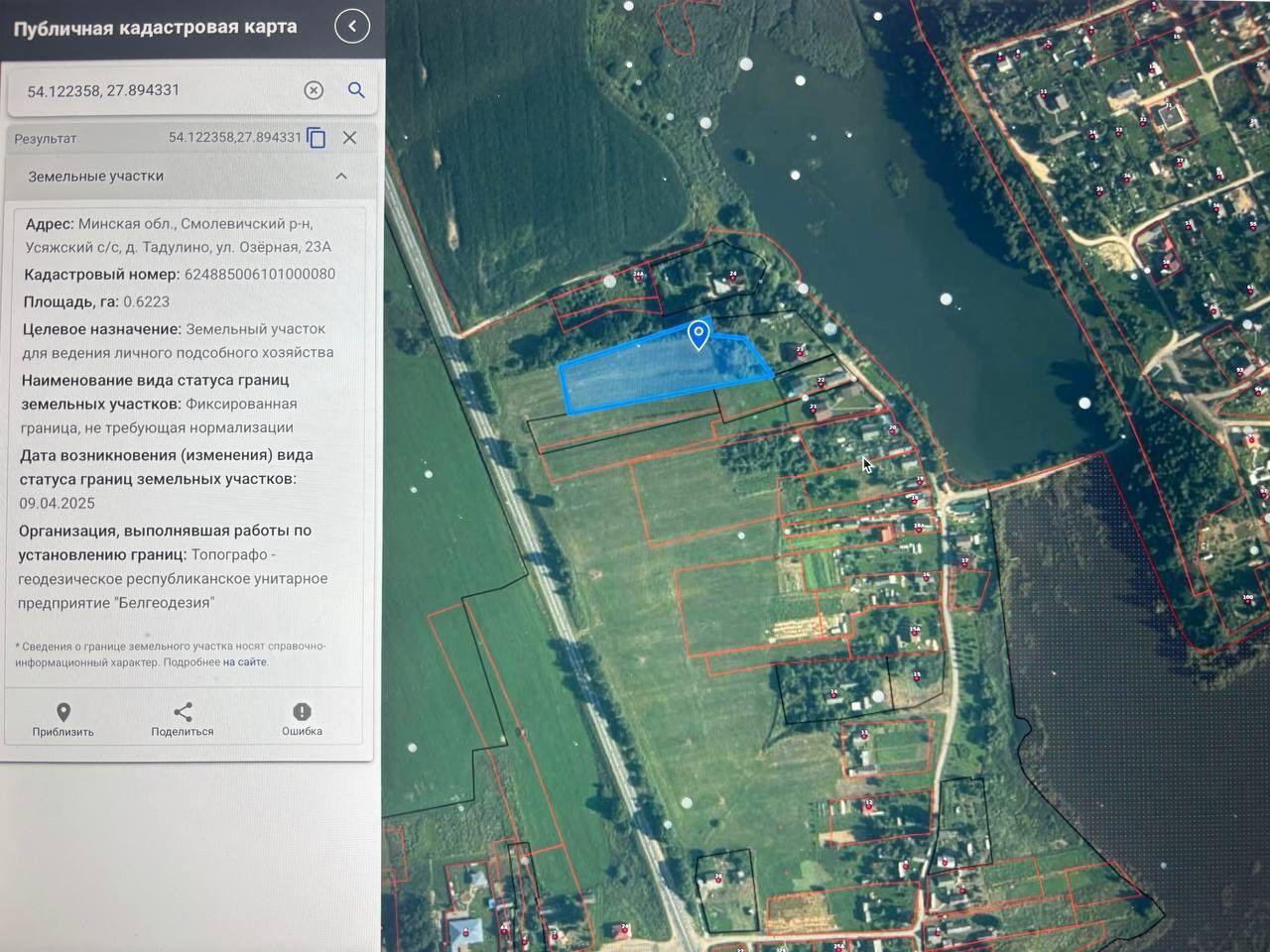1270x952 pixels.
Task: Collapse the Земельные участки section
Action: [x=341, y=177]
